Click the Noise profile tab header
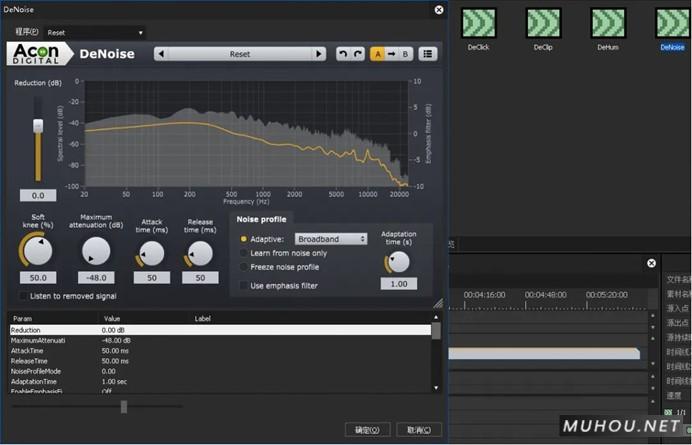This screenshot has height=445, width=692. 261,219
